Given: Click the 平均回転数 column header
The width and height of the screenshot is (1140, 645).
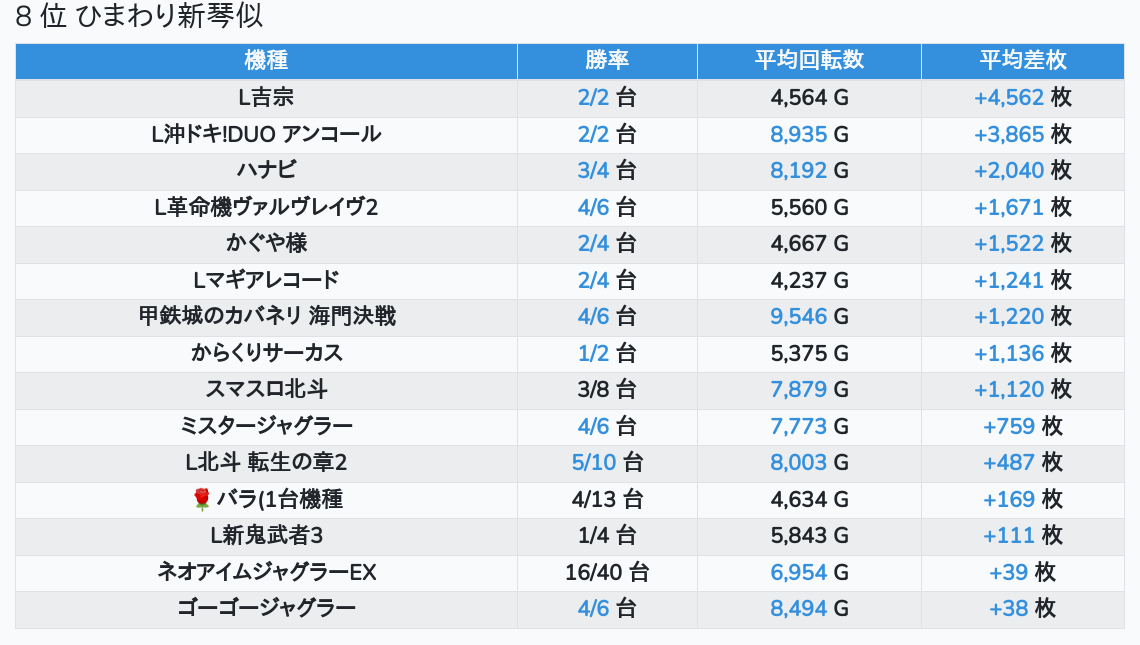Looking at the screenshot, I should (x=809, y=60).
